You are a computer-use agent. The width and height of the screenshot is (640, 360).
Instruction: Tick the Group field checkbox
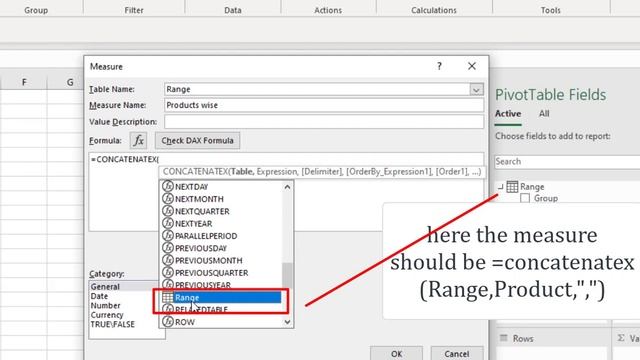click(x=525, y=198)
